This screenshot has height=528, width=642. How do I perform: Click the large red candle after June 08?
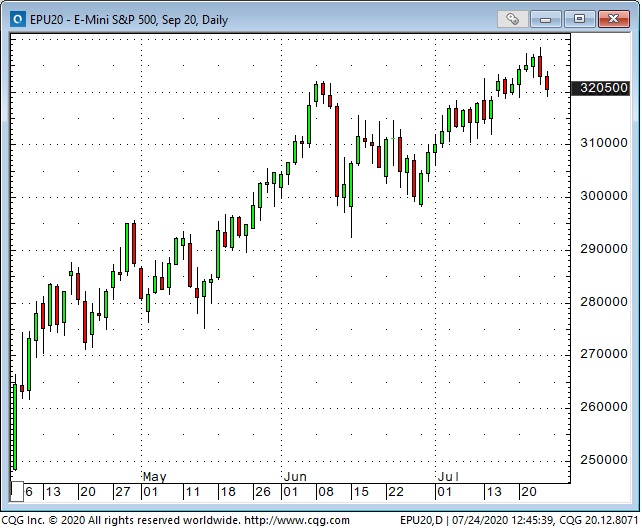(x=337, y=151)
